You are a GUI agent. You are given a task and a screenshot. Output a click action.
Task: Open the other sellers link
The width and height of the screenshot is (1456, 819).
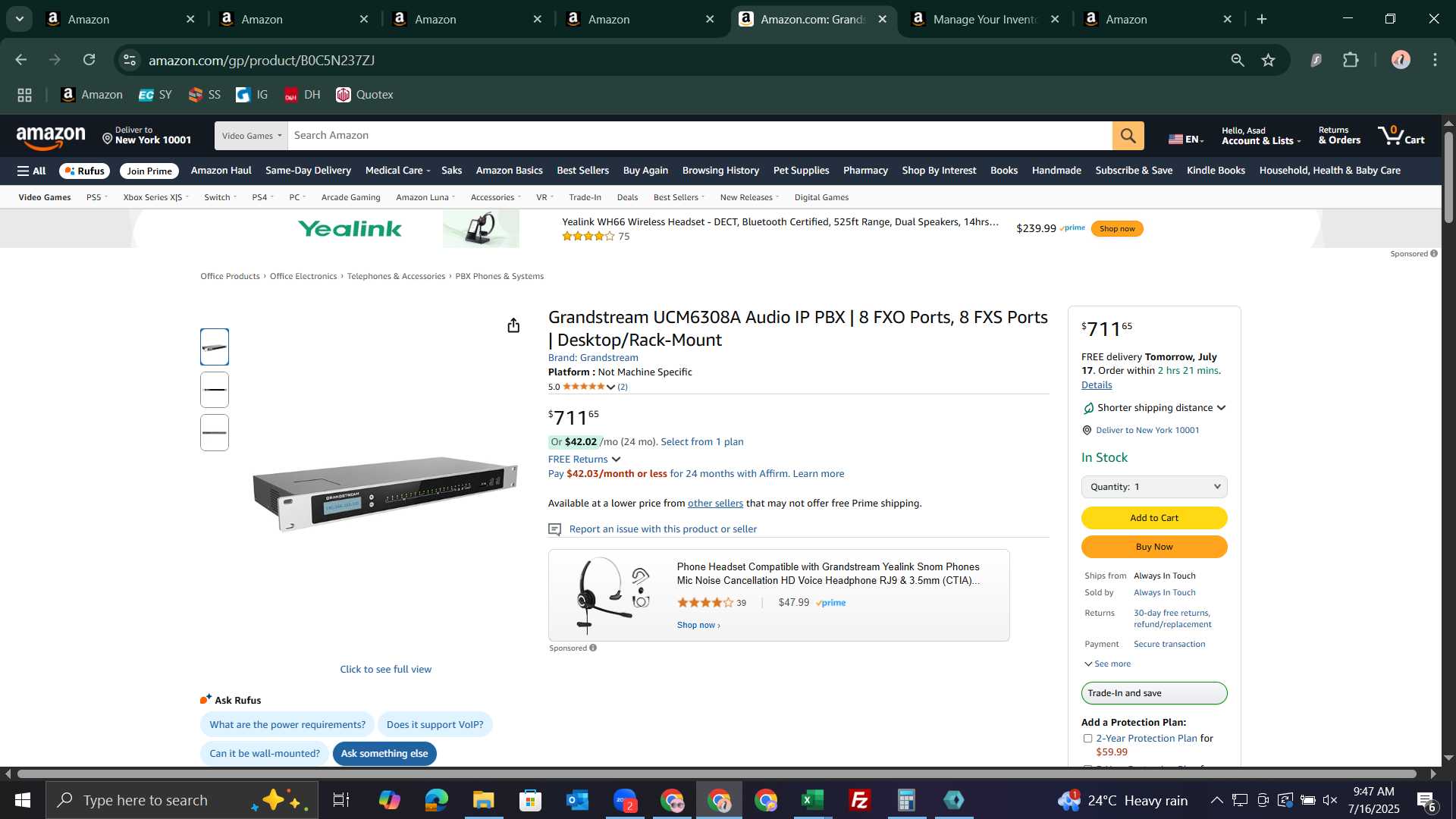(x=715, y=504)
